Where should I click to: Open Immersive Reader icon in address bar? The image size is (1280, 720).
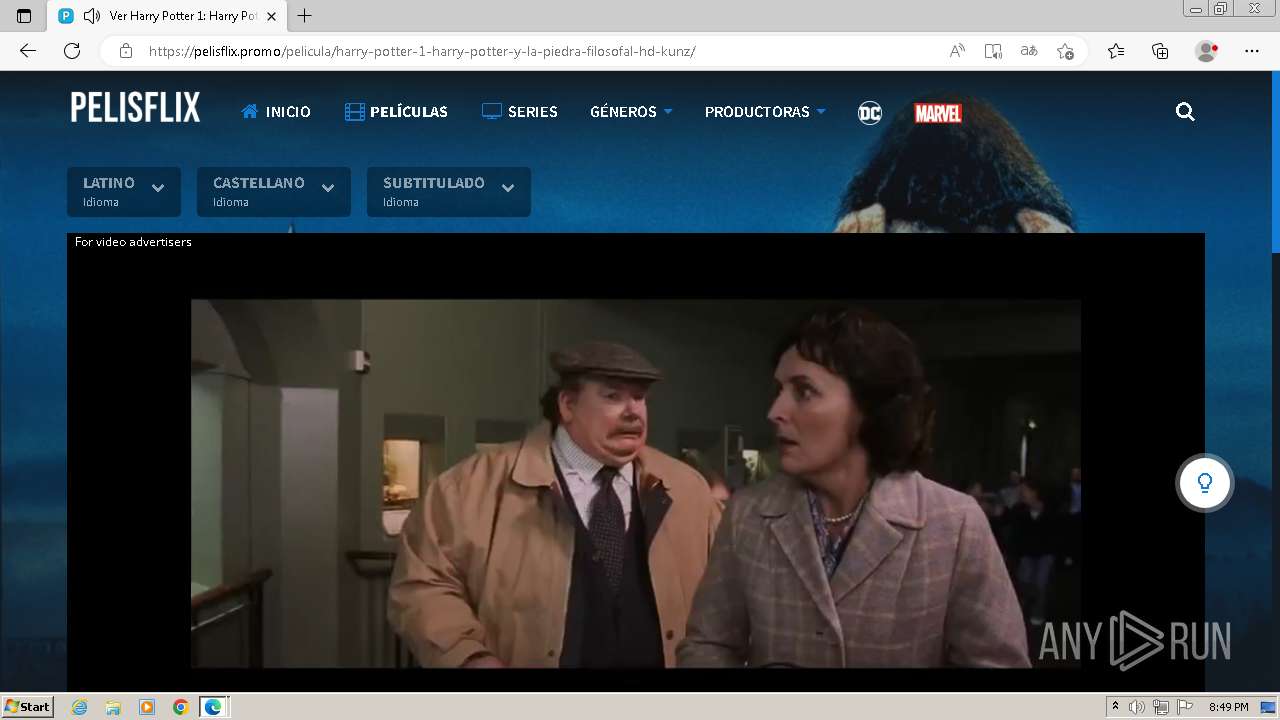tap(993, 51)
